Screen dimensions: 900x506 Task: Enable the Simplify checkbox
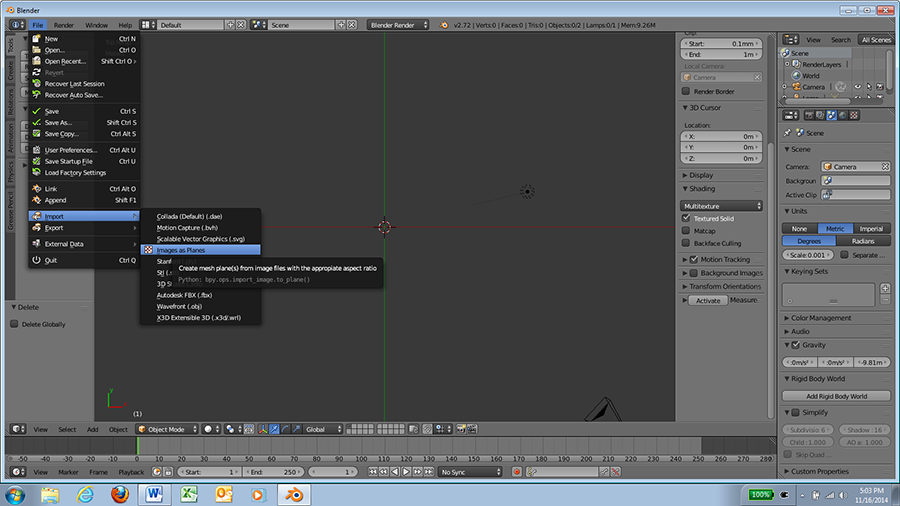[x=796, y=412]
